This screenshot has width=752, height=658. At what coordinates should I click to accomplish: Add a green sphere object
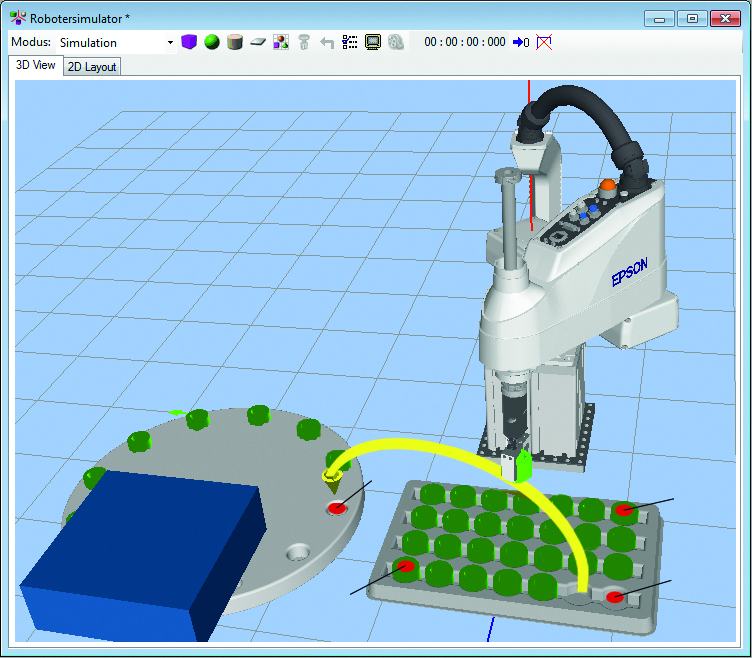[212, 42]
